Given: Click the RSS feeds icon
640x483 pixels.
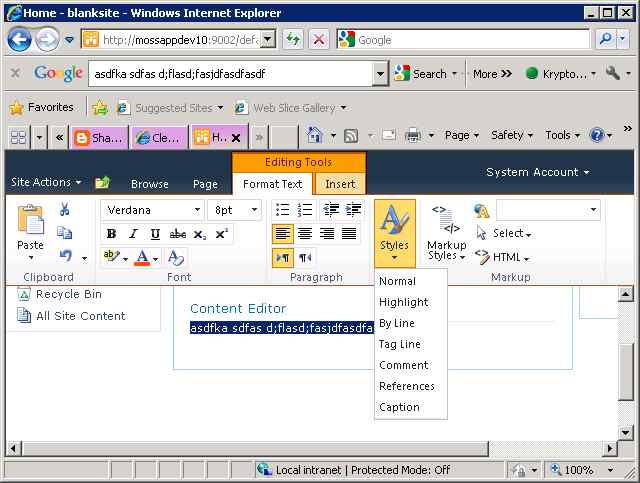Looking at the screenshot, I should click(351, 136).
